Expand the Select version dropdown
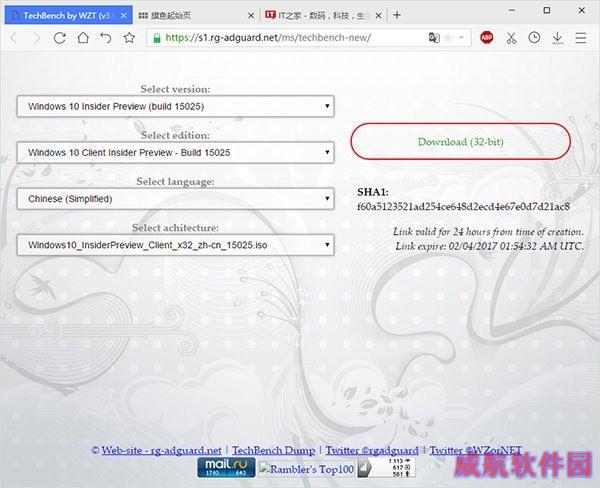This screenshot has width=600, height=488. coord(175,107)
